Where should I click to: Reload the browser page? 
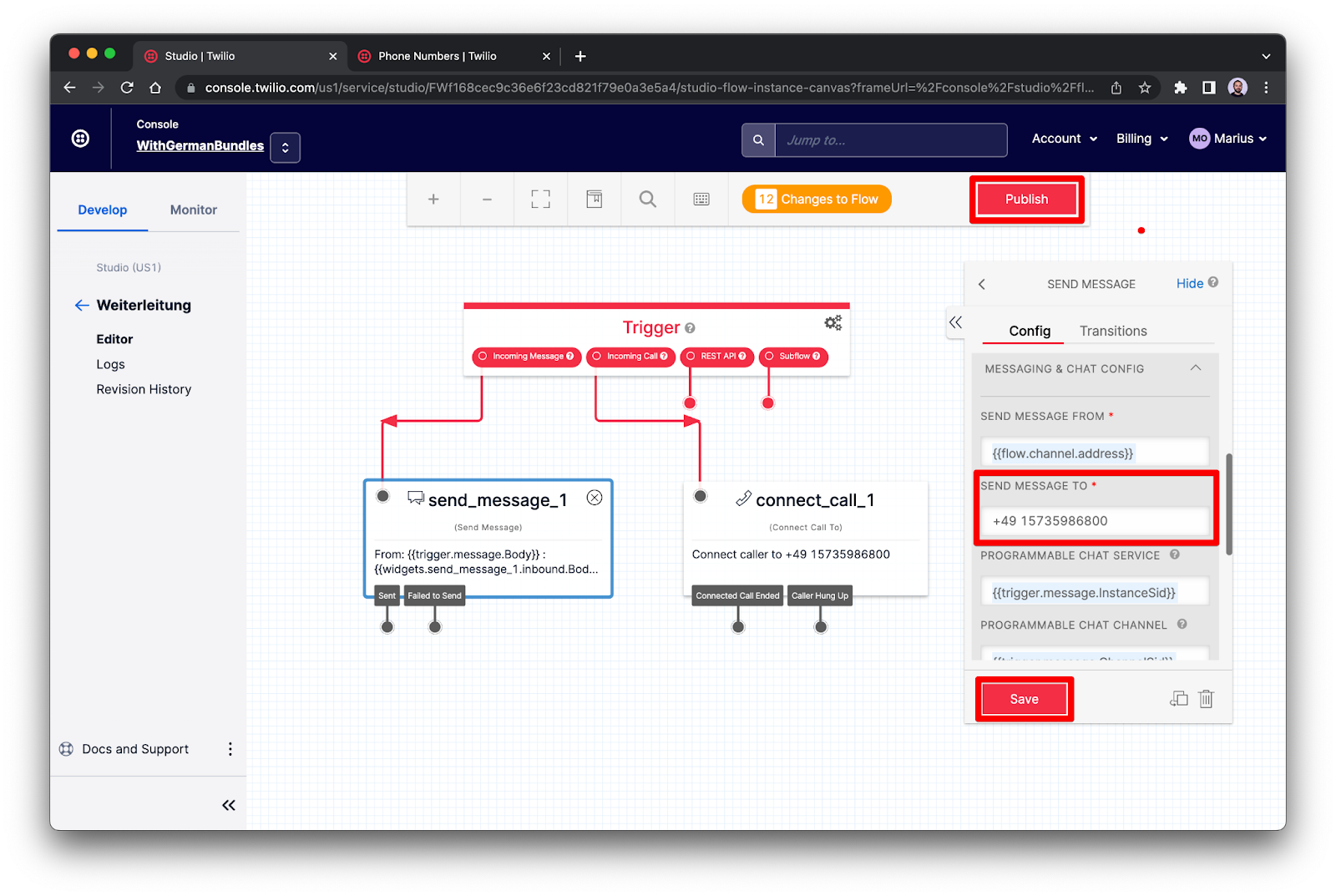point(127,88)
